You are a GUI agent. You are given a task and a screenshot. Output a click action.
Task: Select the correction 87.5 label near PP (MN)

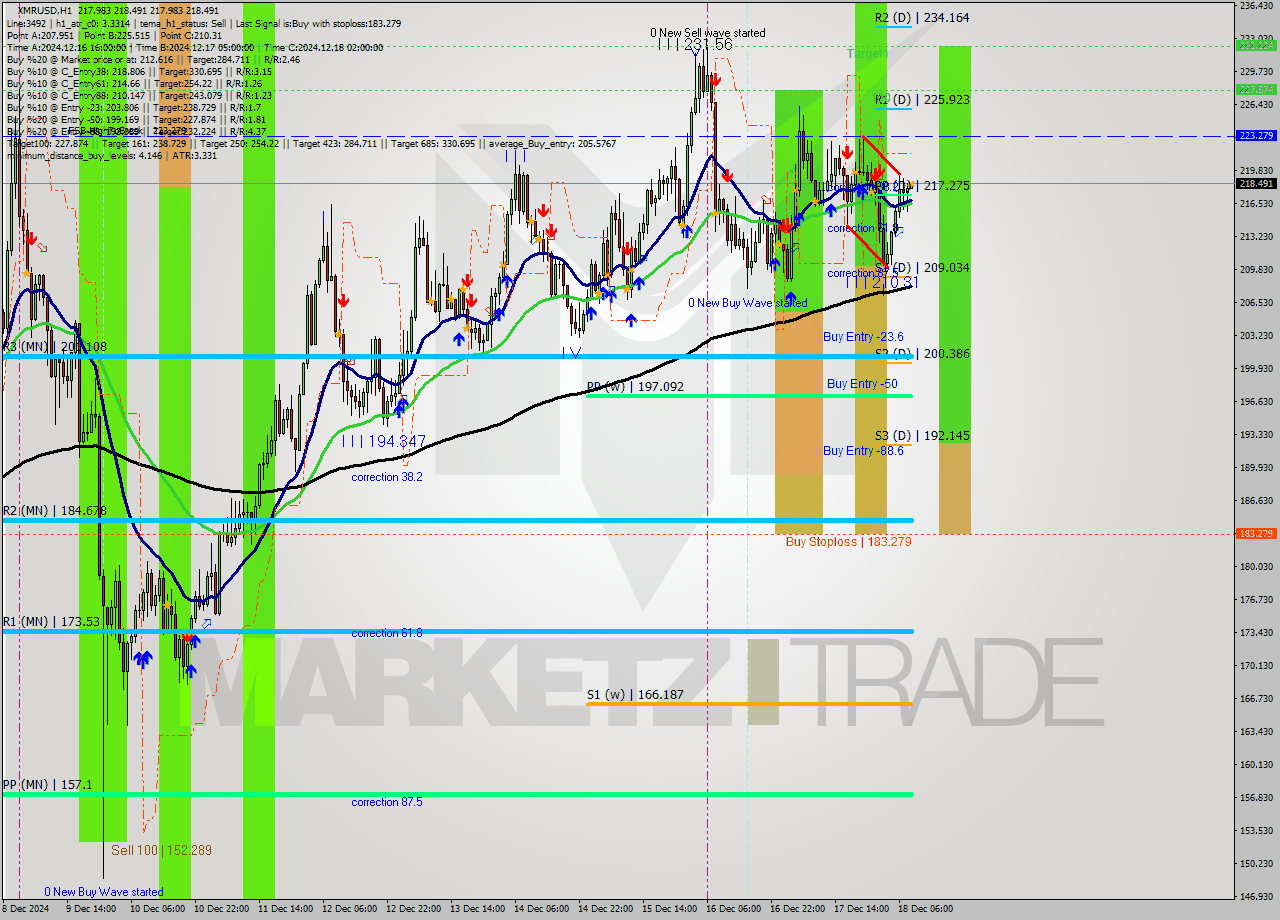[x=386, y=802]
